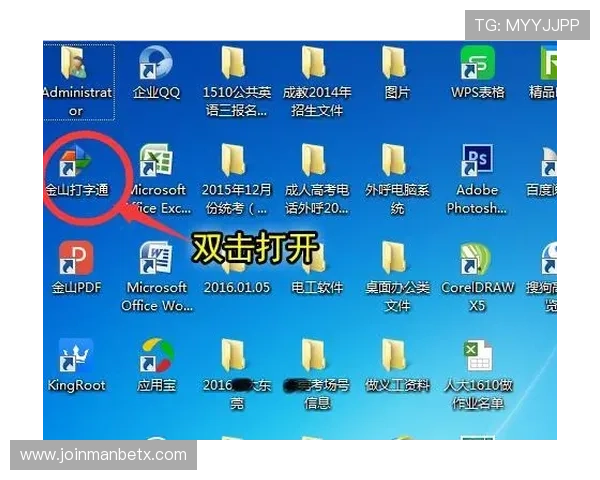Launch Microsoft Office Word shortcut
600x480 pixels.
point(155,258)
